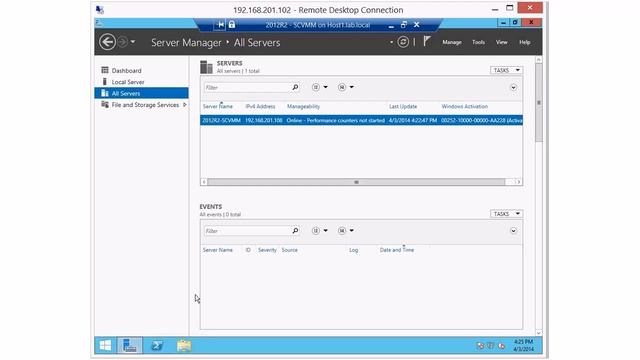Screen dimensions: 640x360
Task: Click the Local Server icon in sidebar
Action: click(104, 82)
